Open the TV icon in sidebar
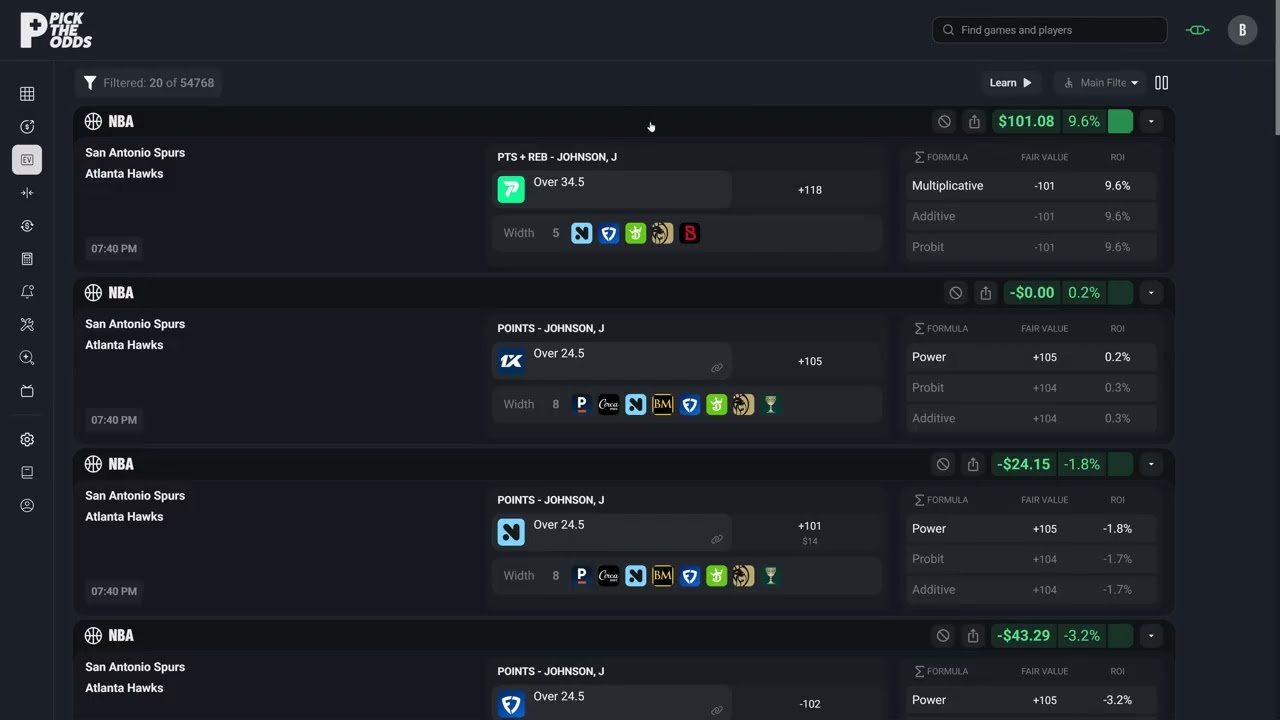 (27, 391)
